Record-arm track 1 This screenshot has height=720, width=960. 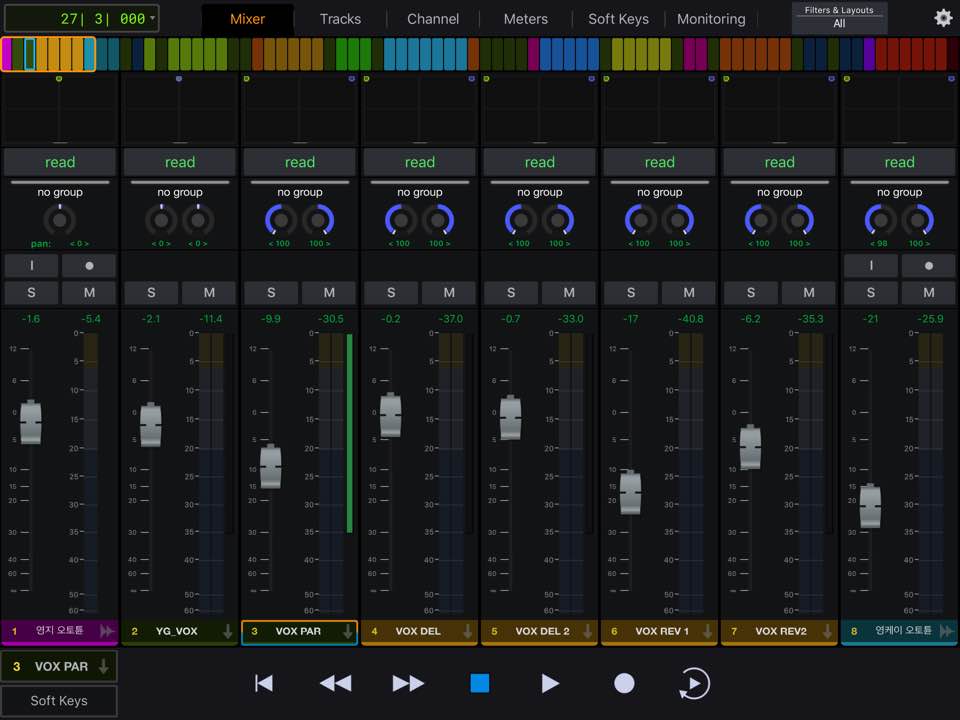pyautogui.click(x=89, y=266)
